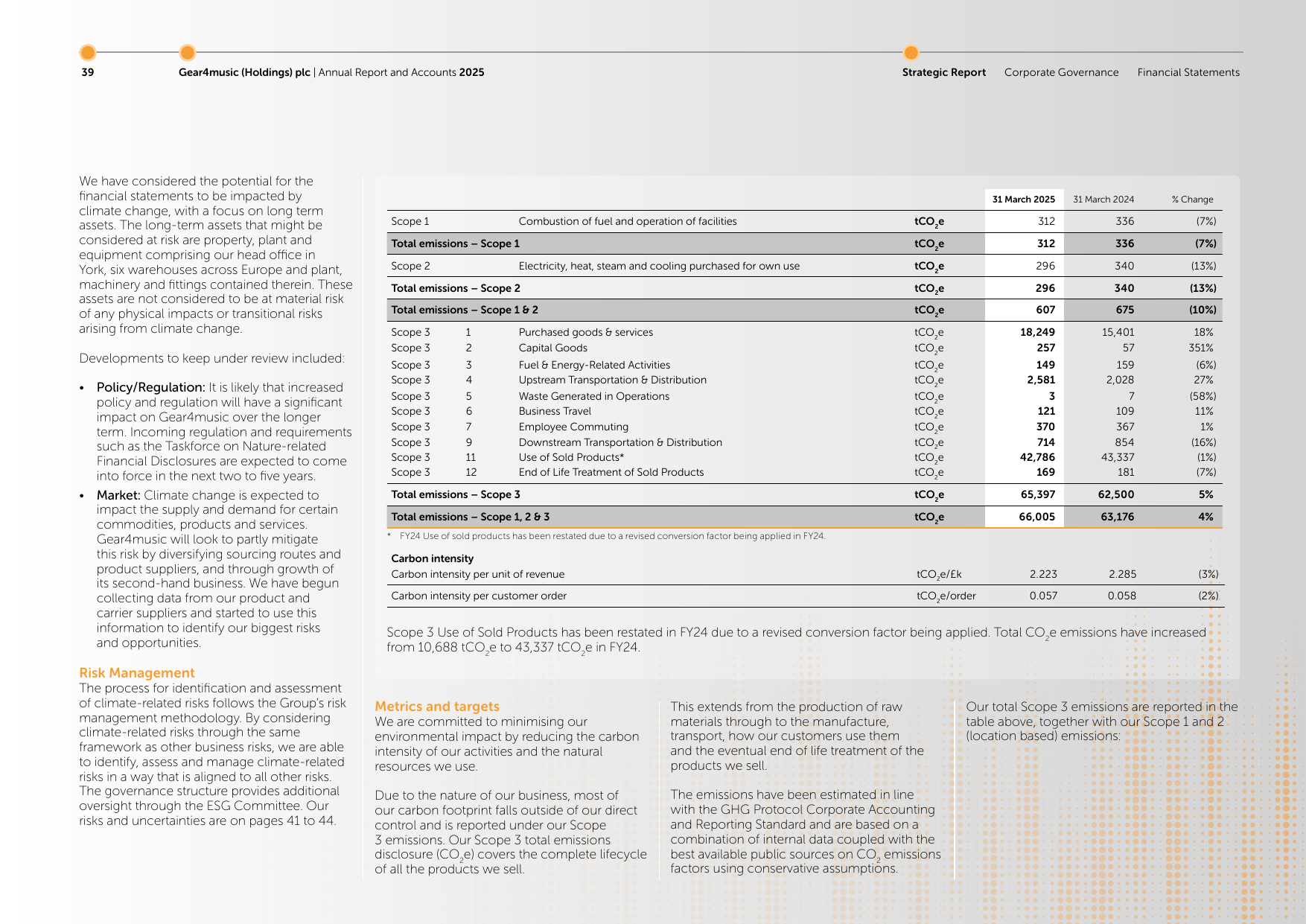Click the Risk Management heading
Screen dimensions: 1306x924
(x=137, y=673)
